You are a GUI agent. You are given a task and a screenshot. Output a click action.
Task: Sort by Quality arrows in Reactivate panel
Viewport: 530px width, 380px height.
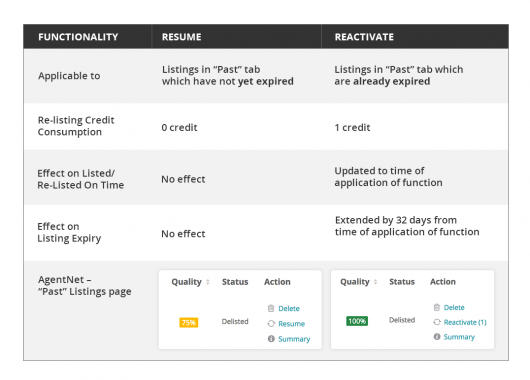point(376,282)
